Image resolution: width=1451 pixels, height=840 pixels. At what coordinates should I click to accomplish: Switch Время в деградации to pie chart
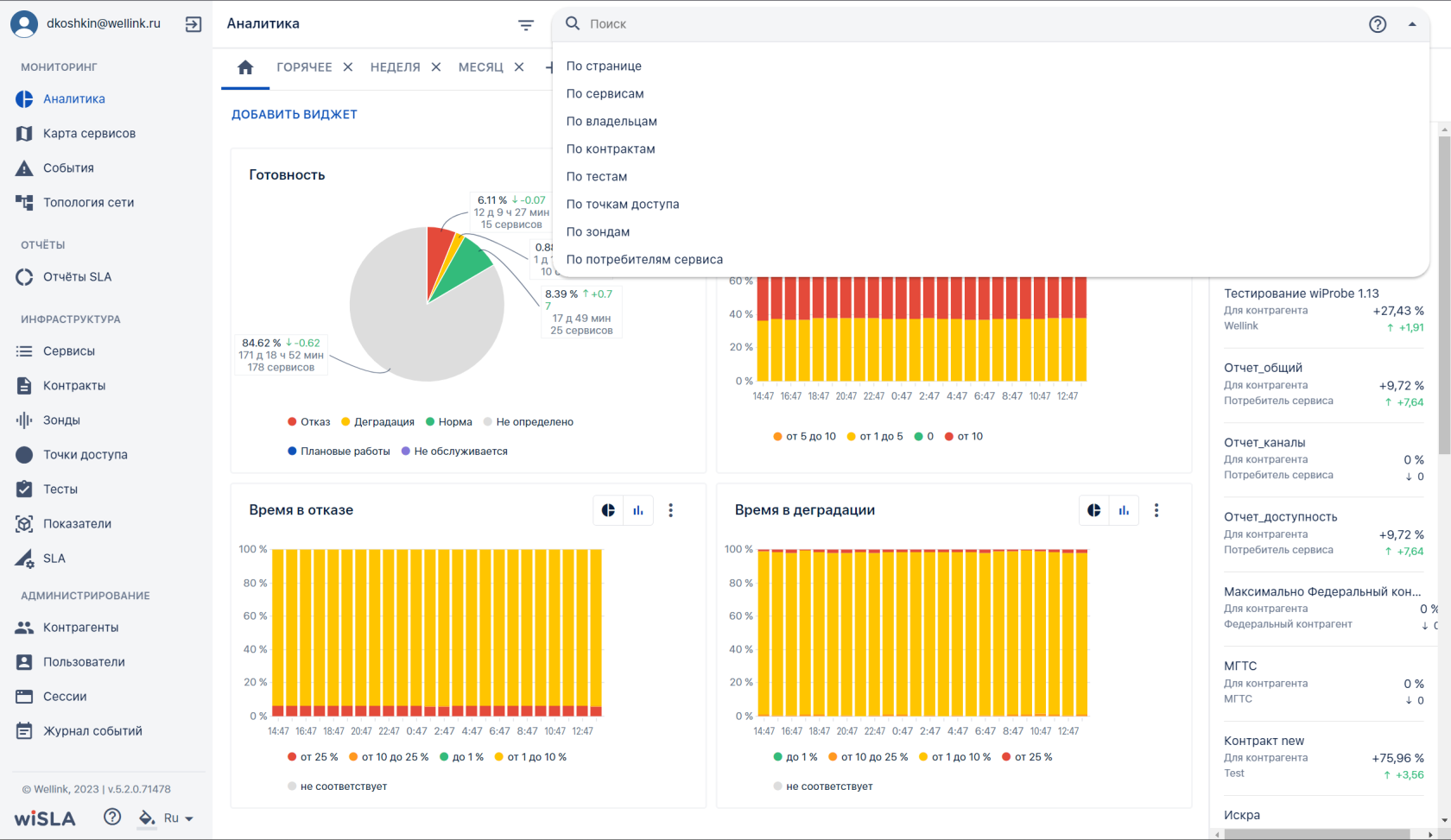1094,510
